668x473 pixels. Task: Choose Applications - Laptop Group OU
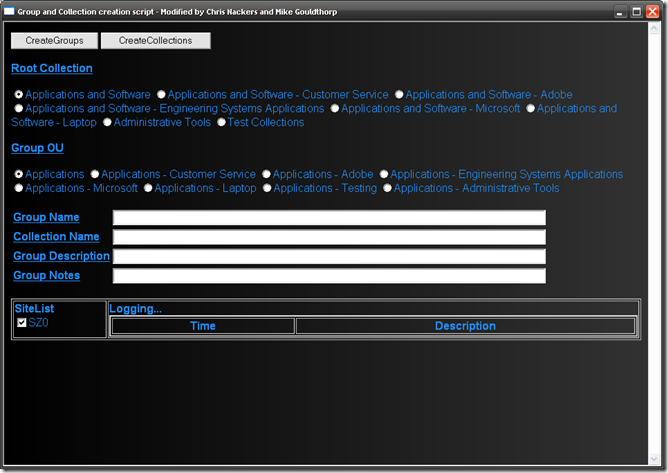tap(148, 188)
